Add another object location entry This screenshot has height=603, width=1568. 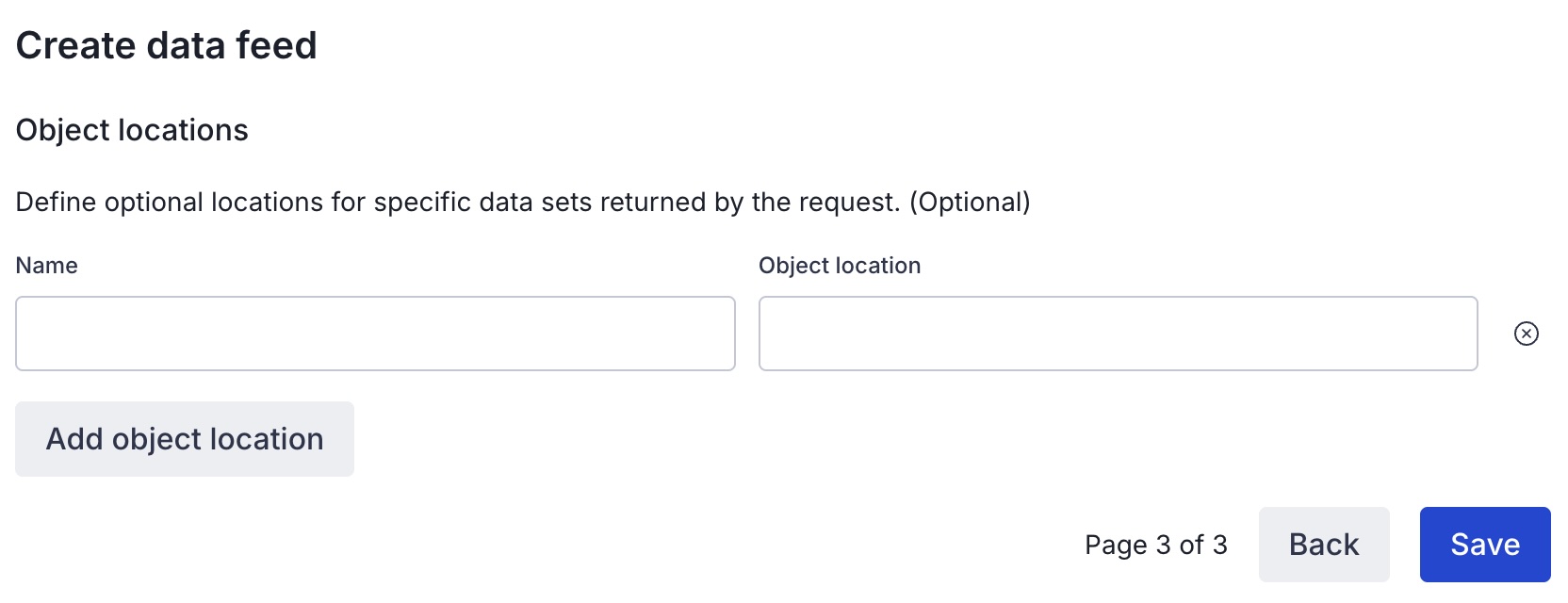click(x=185, y=439)
